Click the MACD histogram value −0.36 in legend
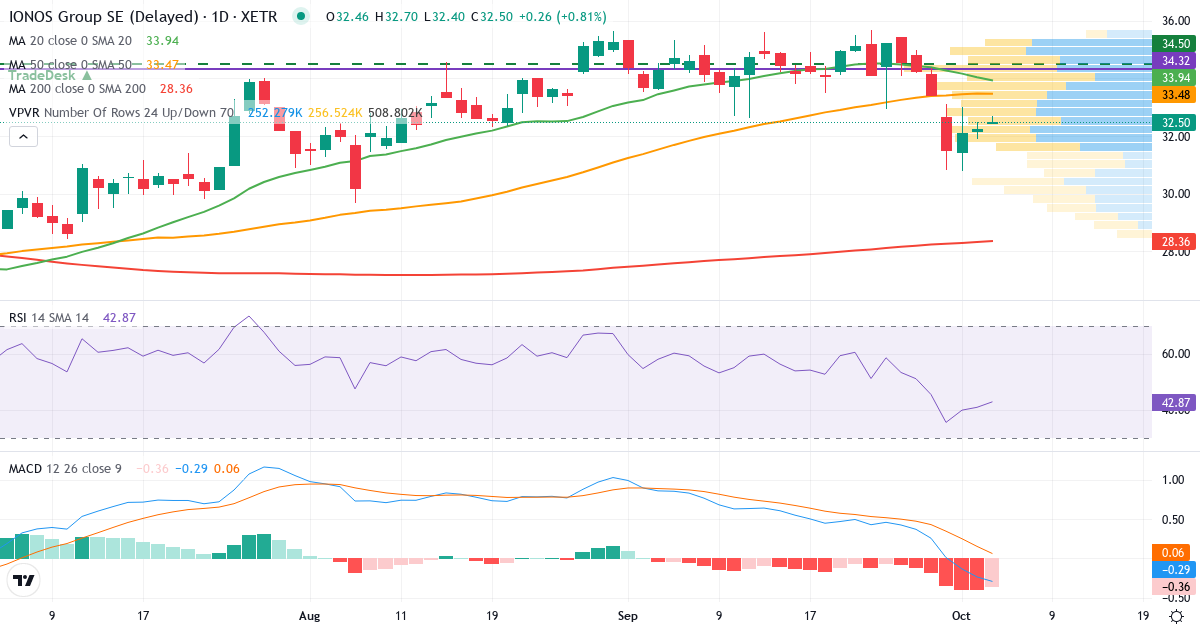The image size is (1200, 630). click(x=152, y=468)
